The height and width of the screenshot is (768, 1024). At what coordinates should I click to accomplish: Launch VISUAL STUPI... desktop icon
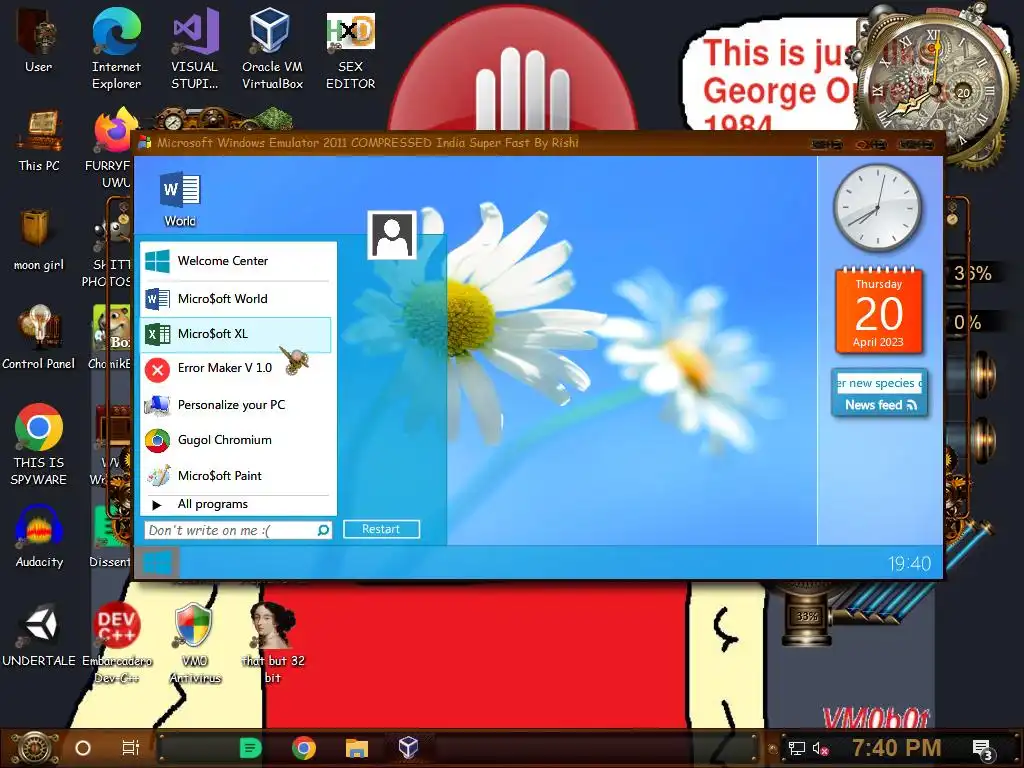click(195, 49)
